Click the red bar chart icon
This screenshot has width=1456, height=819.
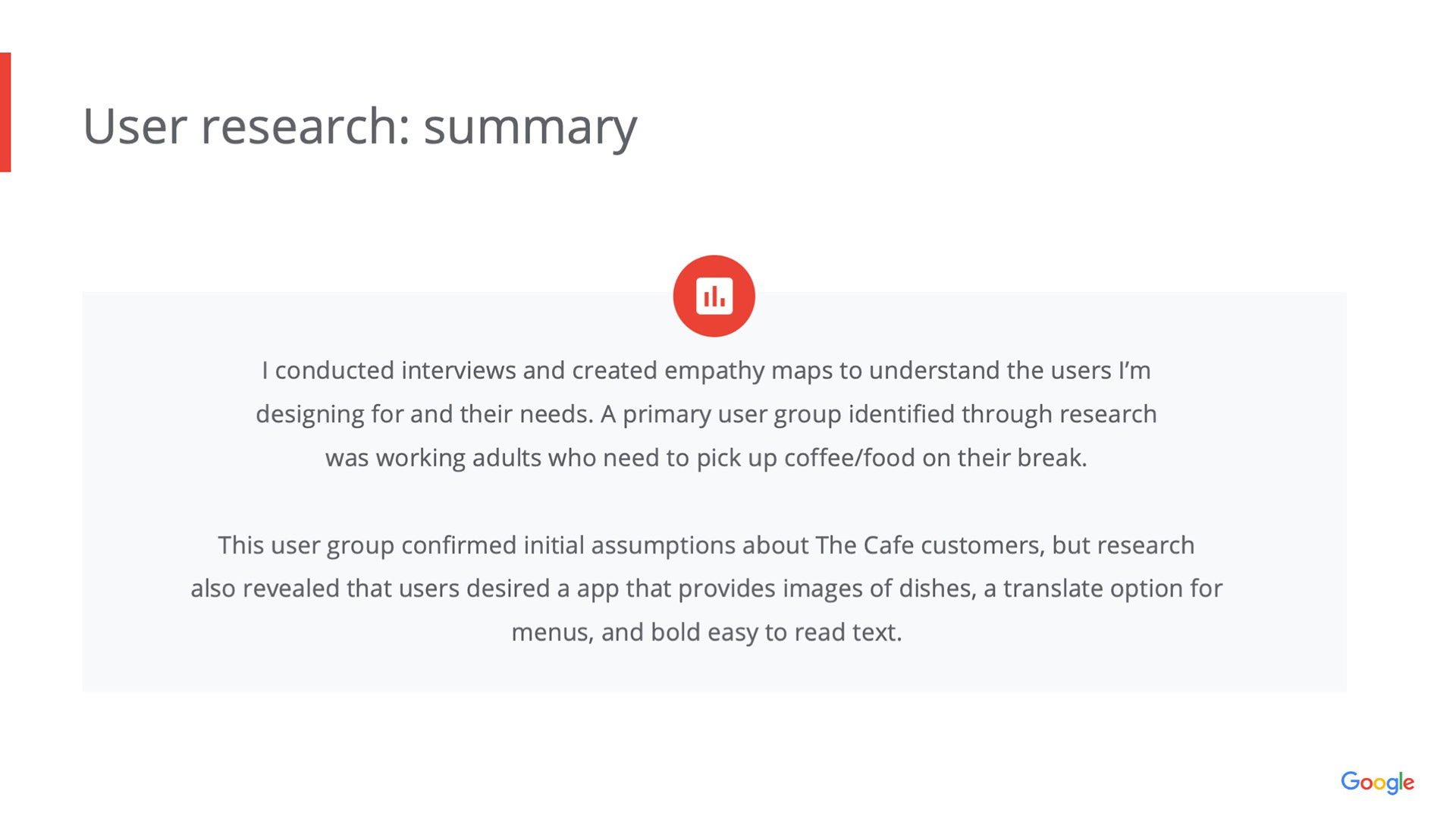tap(714, 296)
